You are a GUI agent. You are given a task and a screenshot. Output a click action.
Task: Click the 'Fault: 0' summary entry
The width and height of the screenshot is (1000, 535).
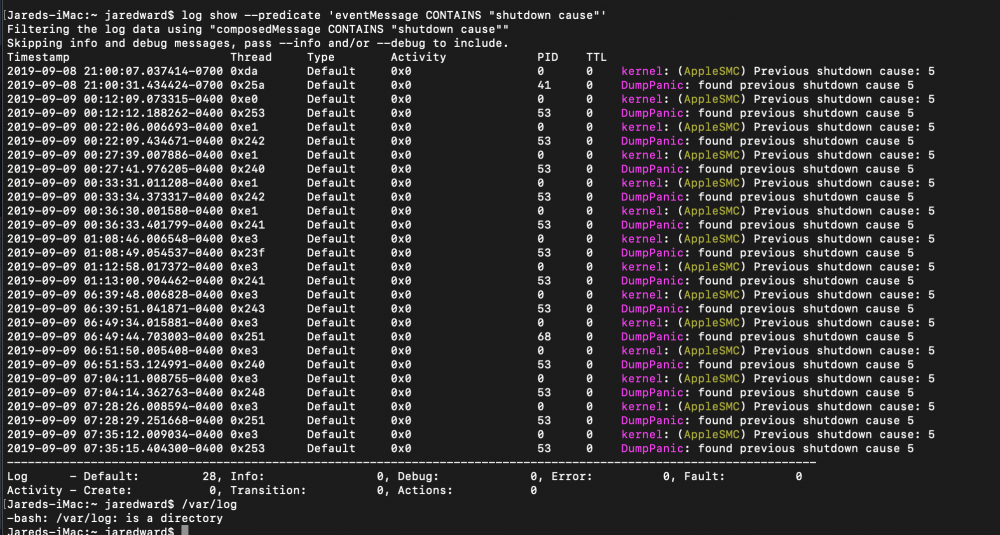point(743,476)
